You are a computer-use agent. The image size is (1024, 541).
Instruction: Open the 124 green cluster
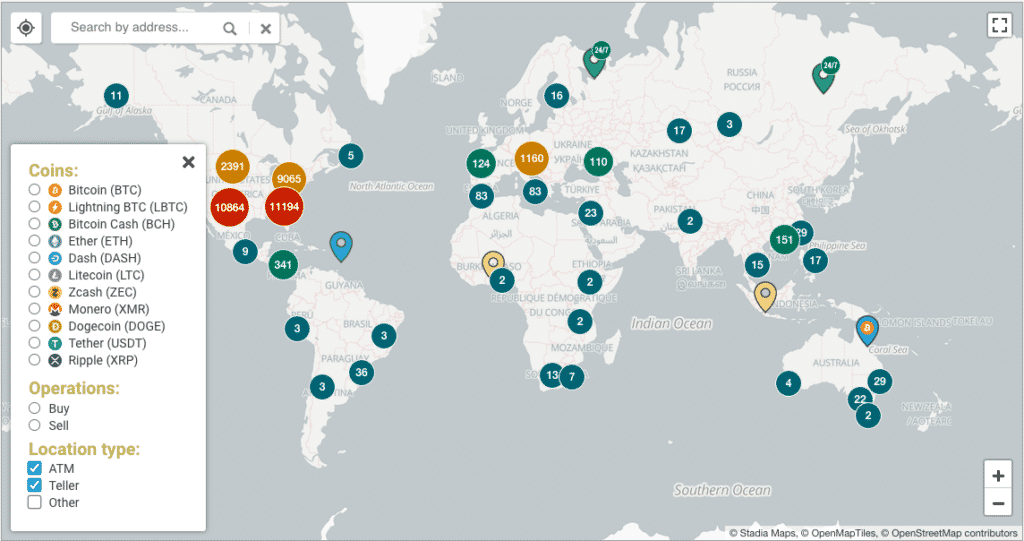[481, 163]
